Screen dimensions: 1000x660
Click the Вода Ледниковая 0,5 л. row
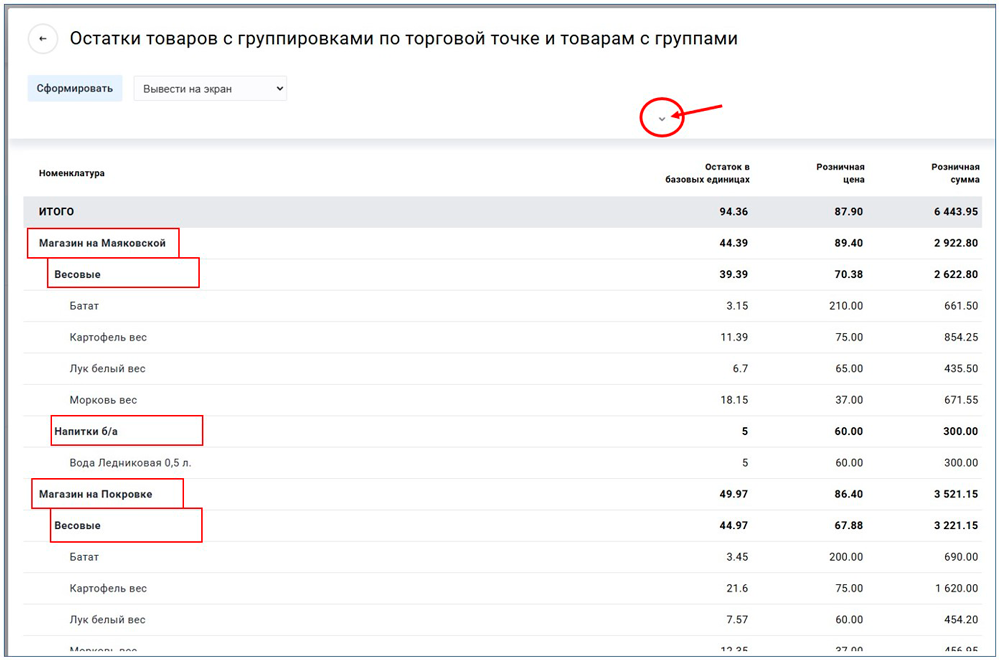click(130, 463)
